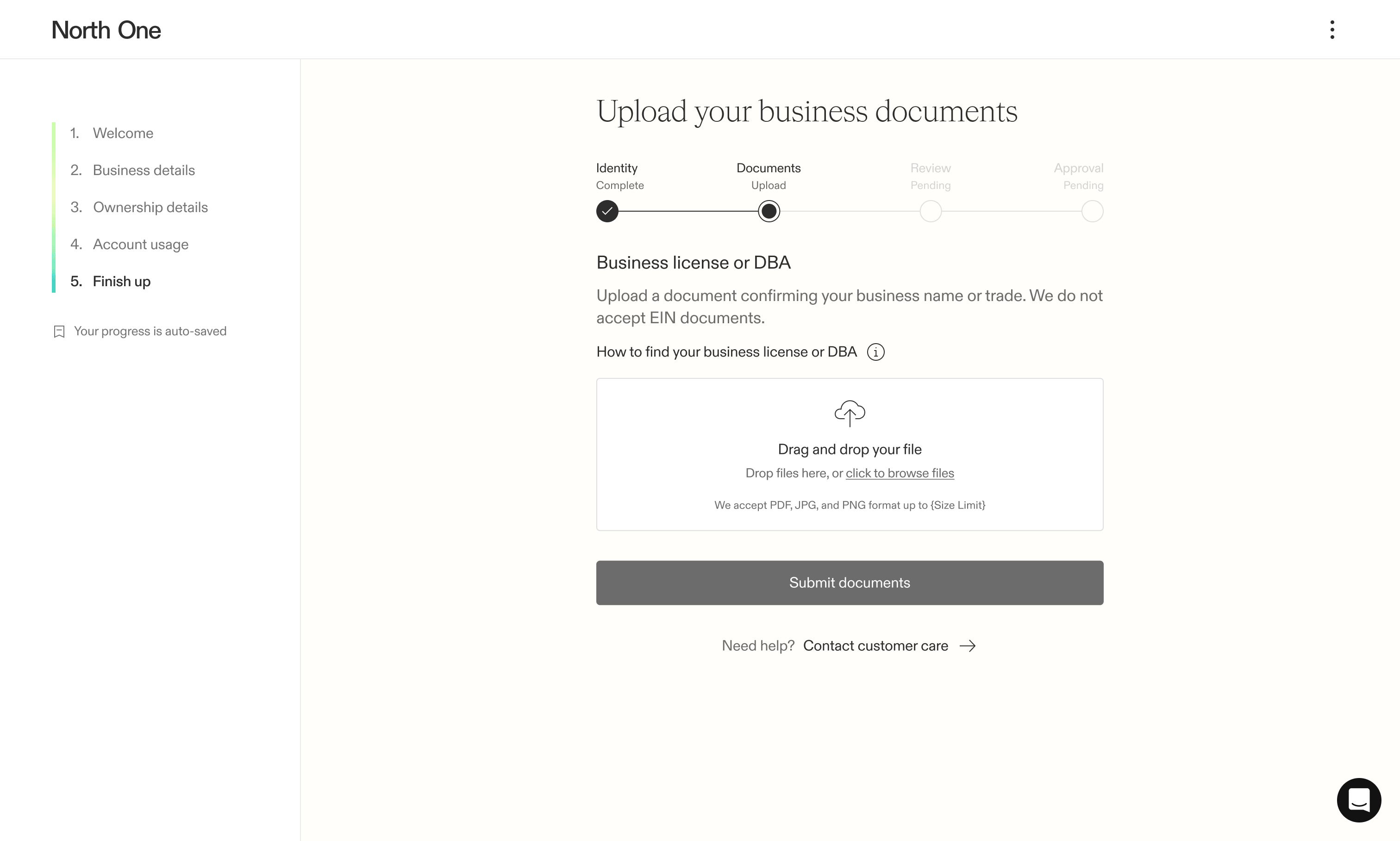Click the accepted file formats note
Image resolution: width=1400 pixels, height=841 pixels.
[x=849, y=505]
